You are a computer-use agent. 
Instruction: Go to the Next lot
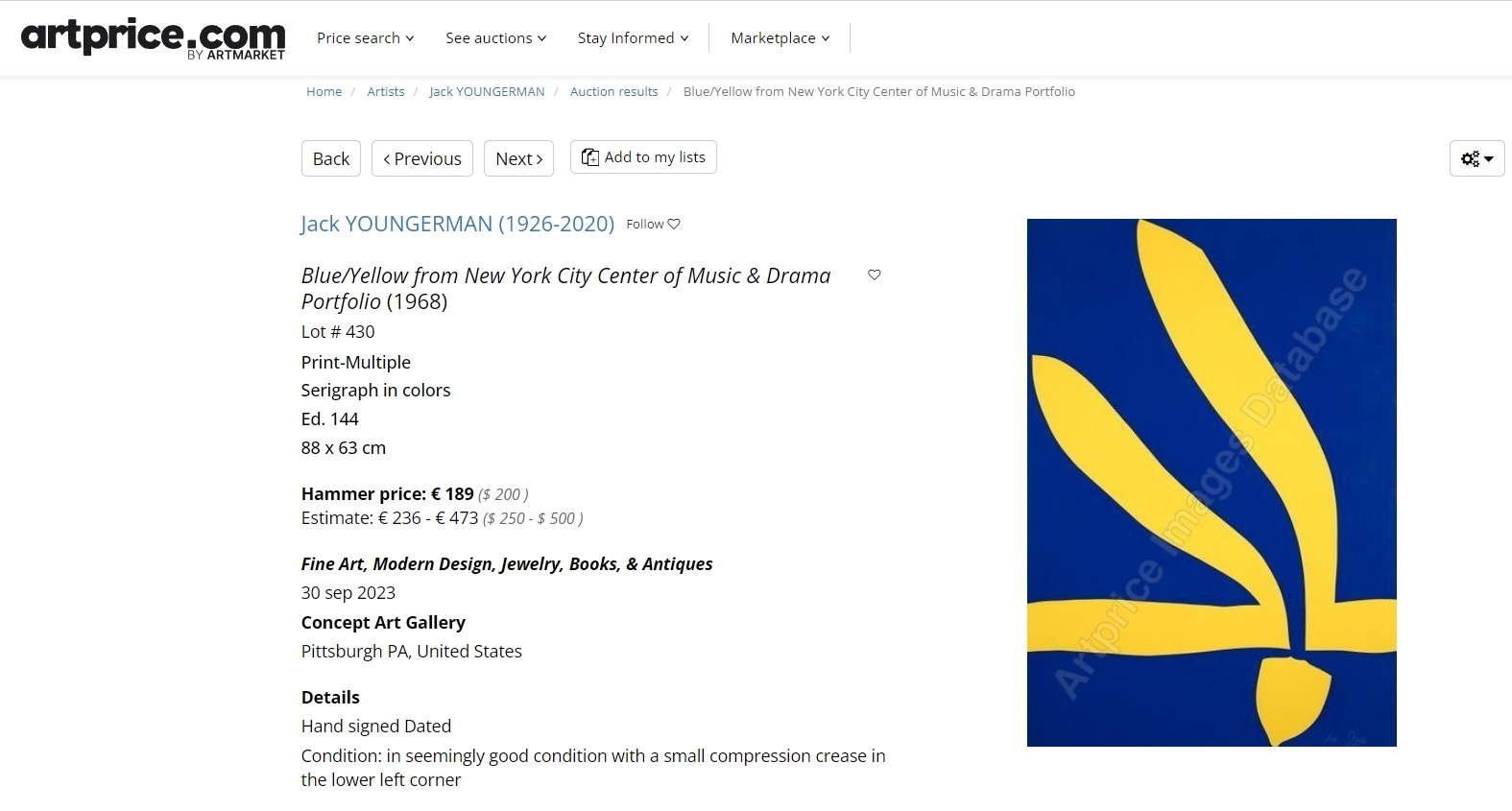click(x=519, y=158)
